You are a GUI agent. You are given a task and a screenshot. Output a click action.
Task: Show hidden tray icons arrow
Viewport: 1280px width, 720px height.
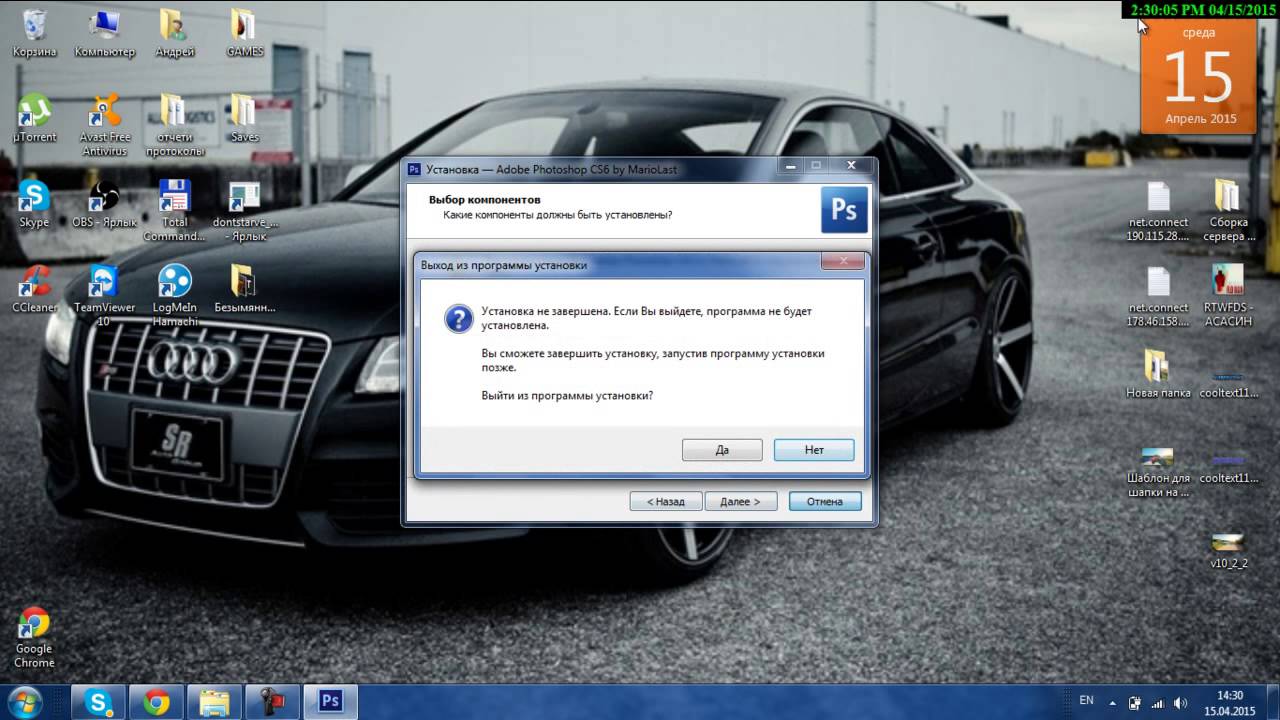pyautogui.click(x=1113, y=701)
